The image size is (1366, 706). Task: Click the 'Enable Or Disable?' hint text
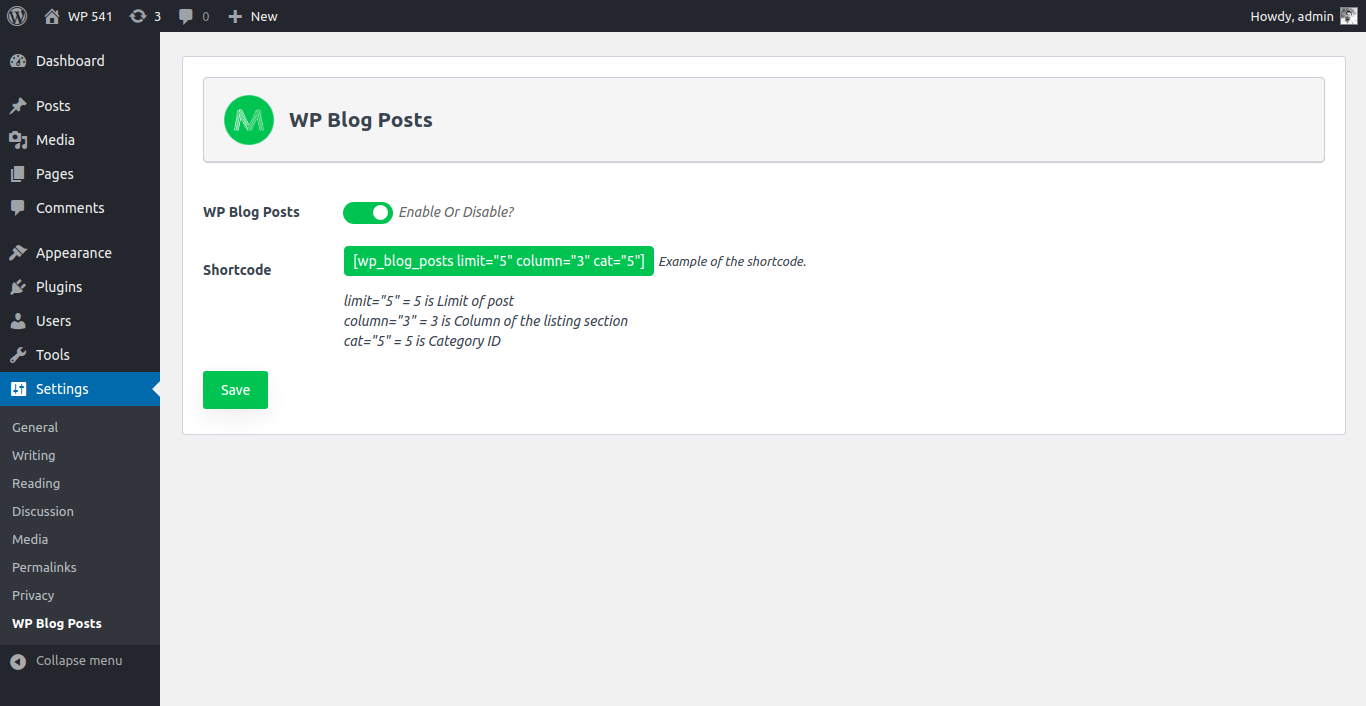point(456,212)
